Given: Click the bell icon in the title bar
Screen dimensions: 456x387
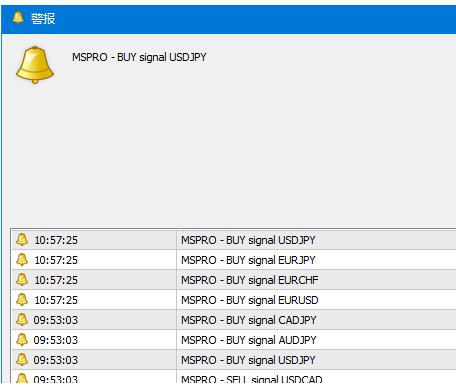Looking at the screenshot, I should (x=18, y=18).
